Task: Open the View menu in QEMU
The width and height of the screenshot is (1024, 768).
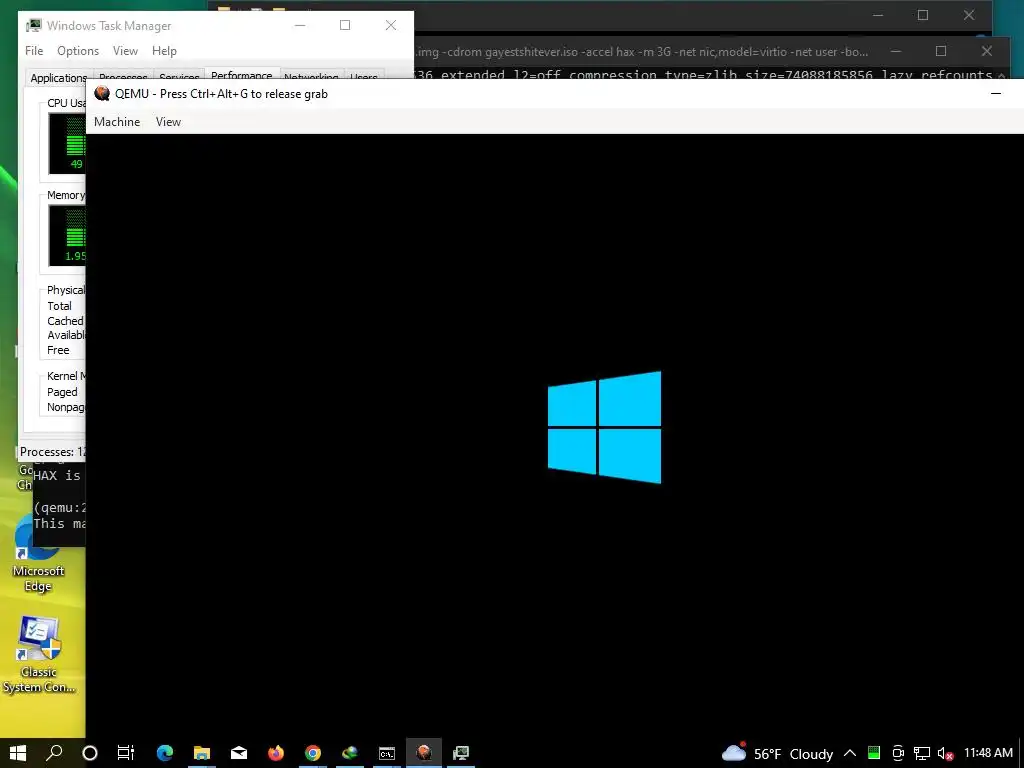Action: (168, 121)
